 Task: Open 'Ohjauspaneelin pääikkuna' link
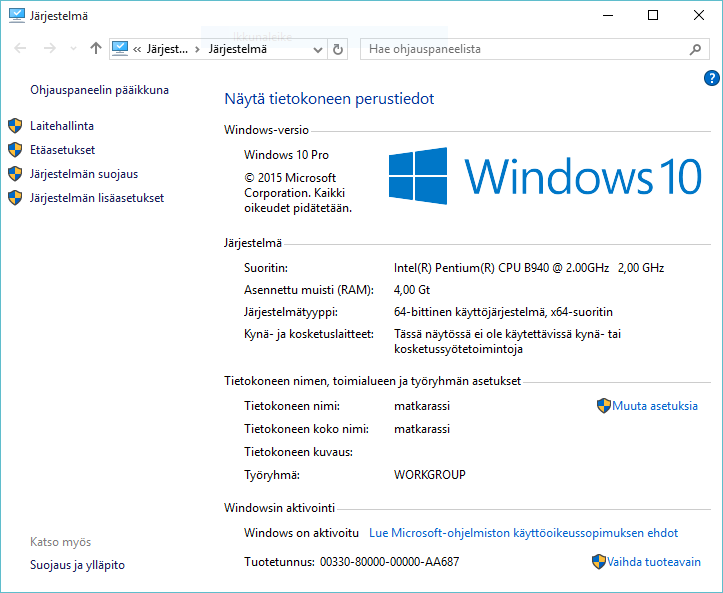coord(100,90)
